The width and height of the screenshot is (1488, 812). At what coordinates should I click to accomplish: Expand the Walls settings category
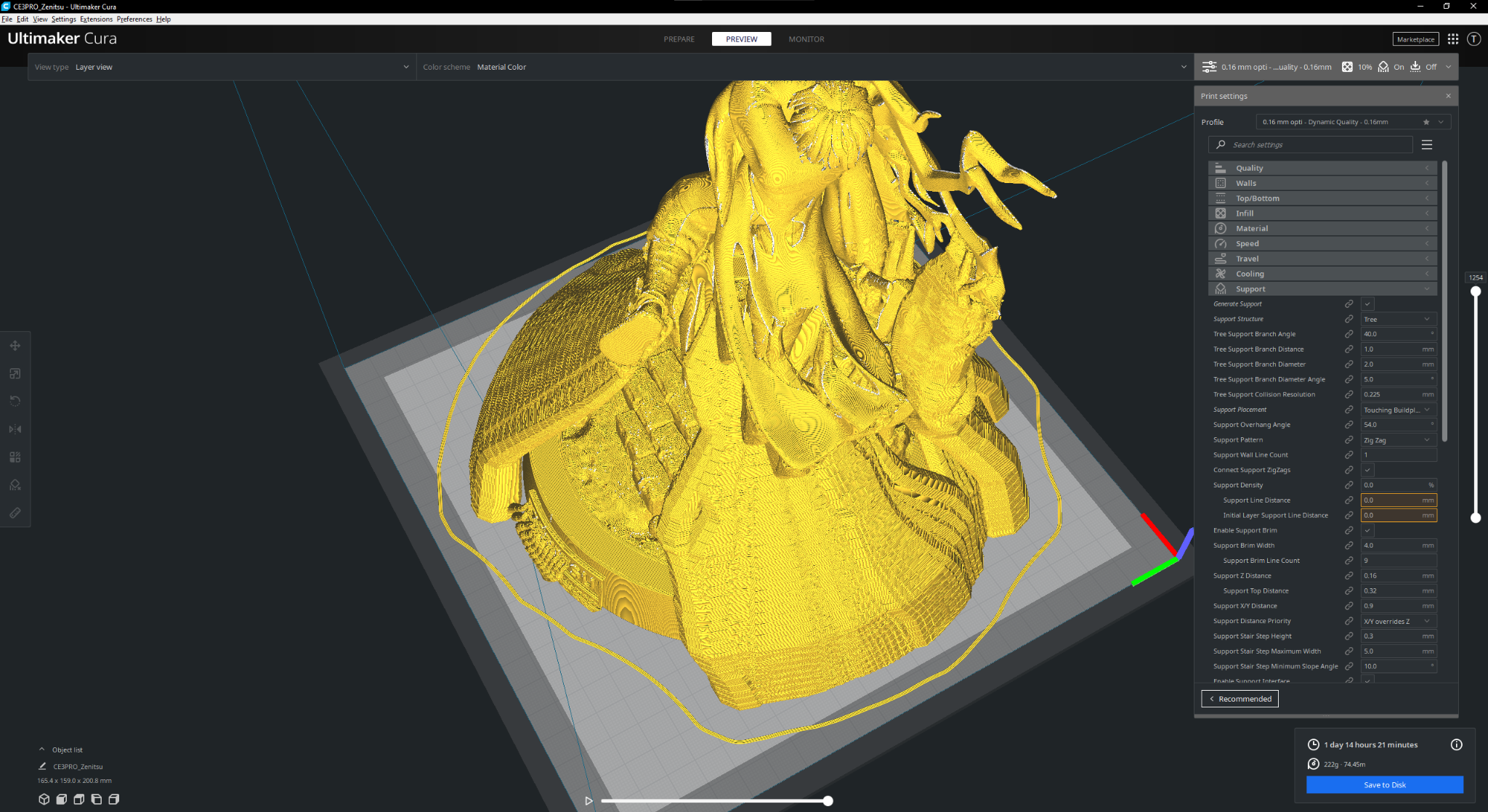pos(1322,183)
